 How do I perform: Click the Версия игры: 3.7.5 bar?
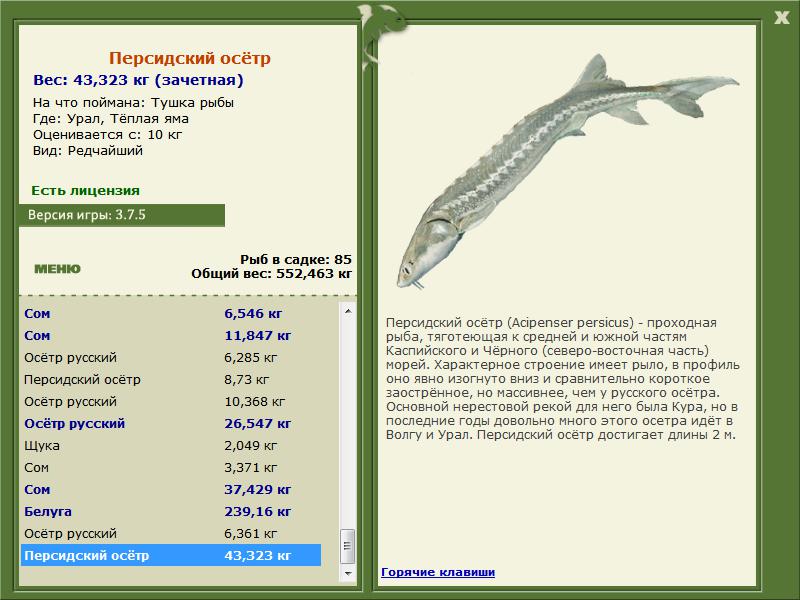pos(121,215)
